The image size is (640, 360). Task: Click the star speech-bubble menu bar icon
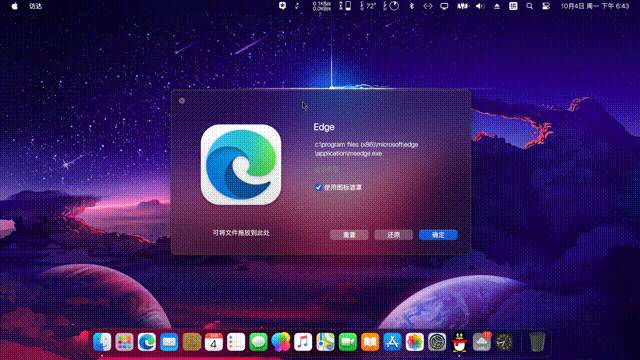282,6
